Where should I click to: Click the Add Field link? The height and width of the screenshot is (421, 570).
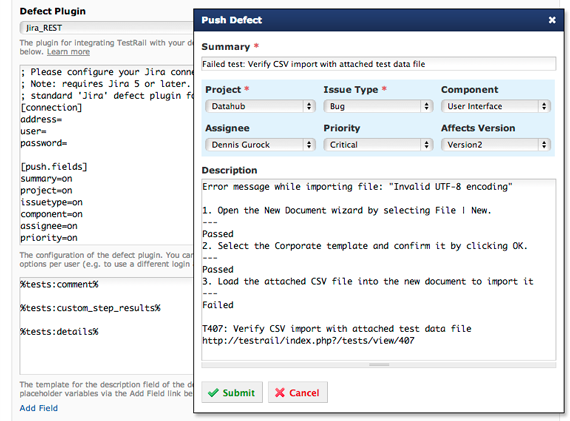pyautogui.click(x=39, y=408)
